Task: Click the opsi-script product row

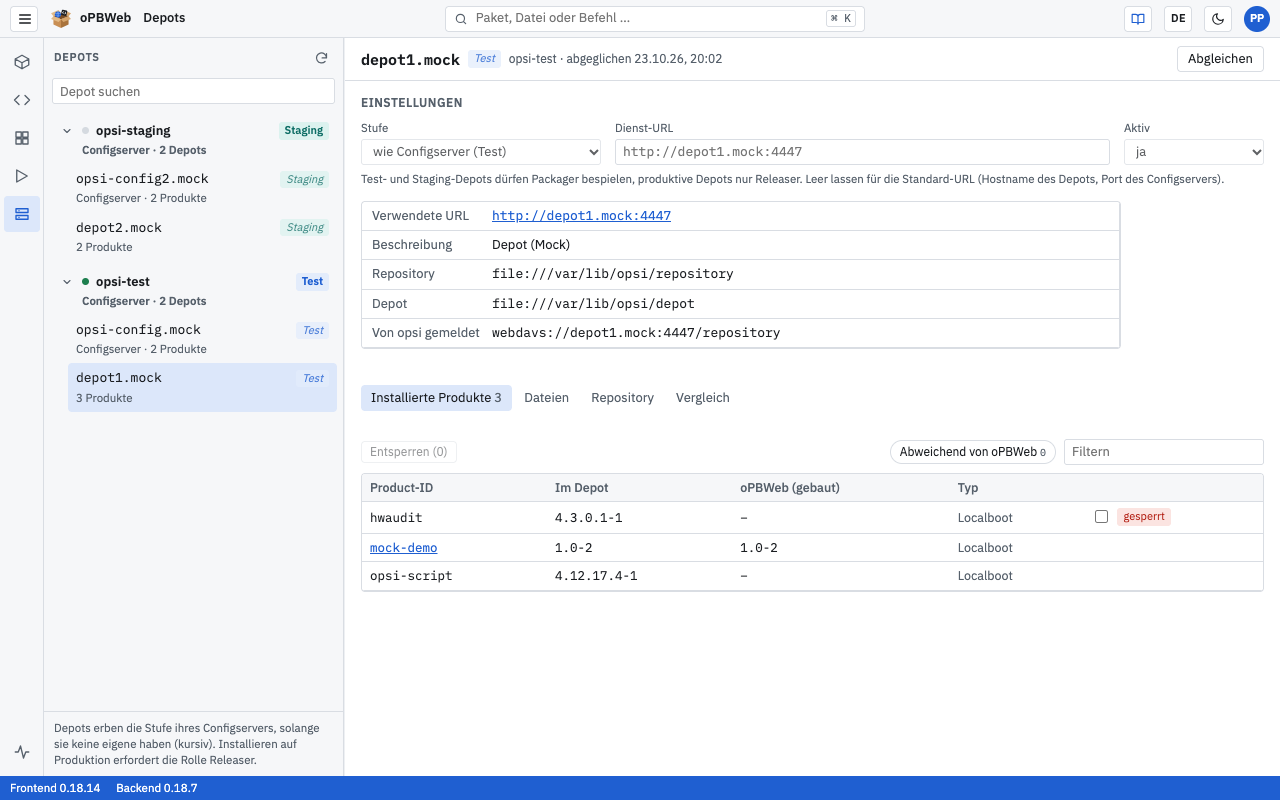Action: point(812,576)
